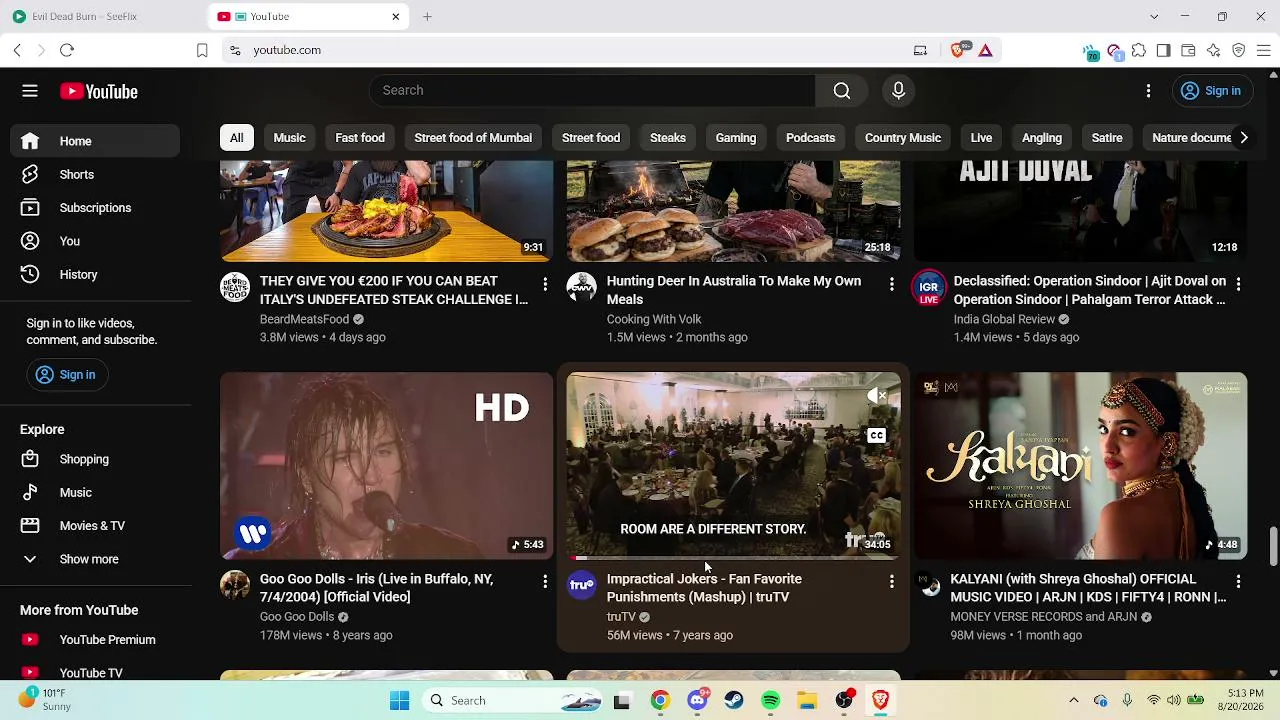Click the Brave Shields icon in address bar
This screenshot has height=720, width=1280.
click(x=959, y=50)
